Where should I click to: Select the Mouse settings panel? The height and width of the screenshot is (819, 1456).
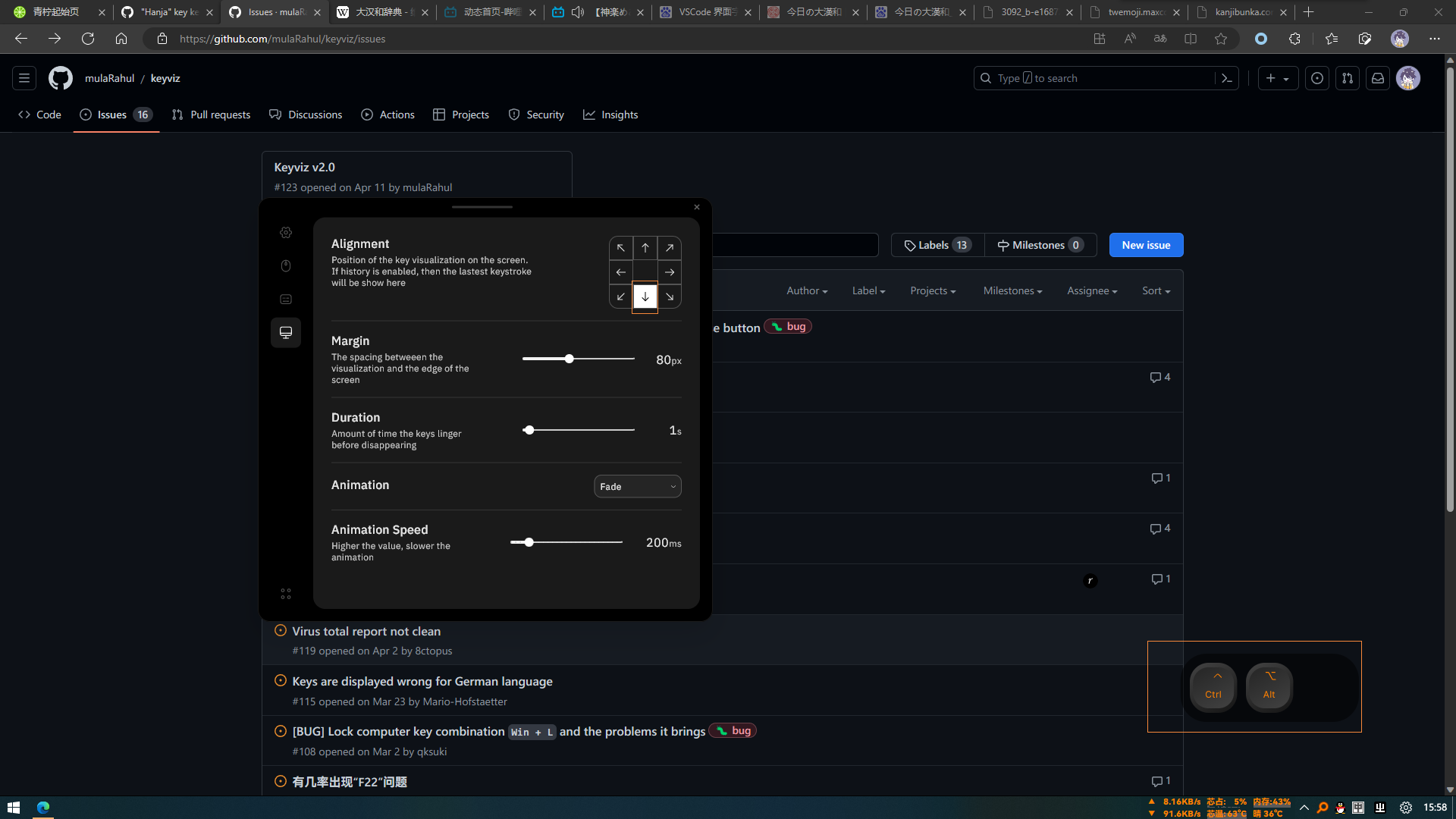tap(286, 265)
